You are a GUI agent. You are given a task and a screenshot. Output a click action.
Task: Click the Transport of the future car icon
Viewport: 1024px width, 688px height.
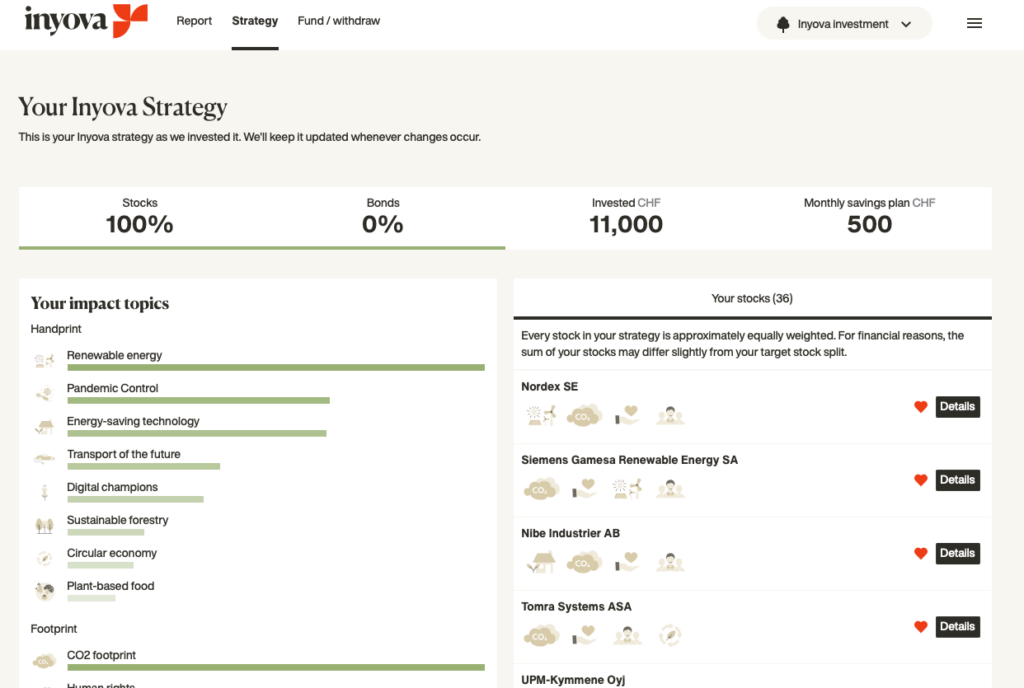[44, 459]
